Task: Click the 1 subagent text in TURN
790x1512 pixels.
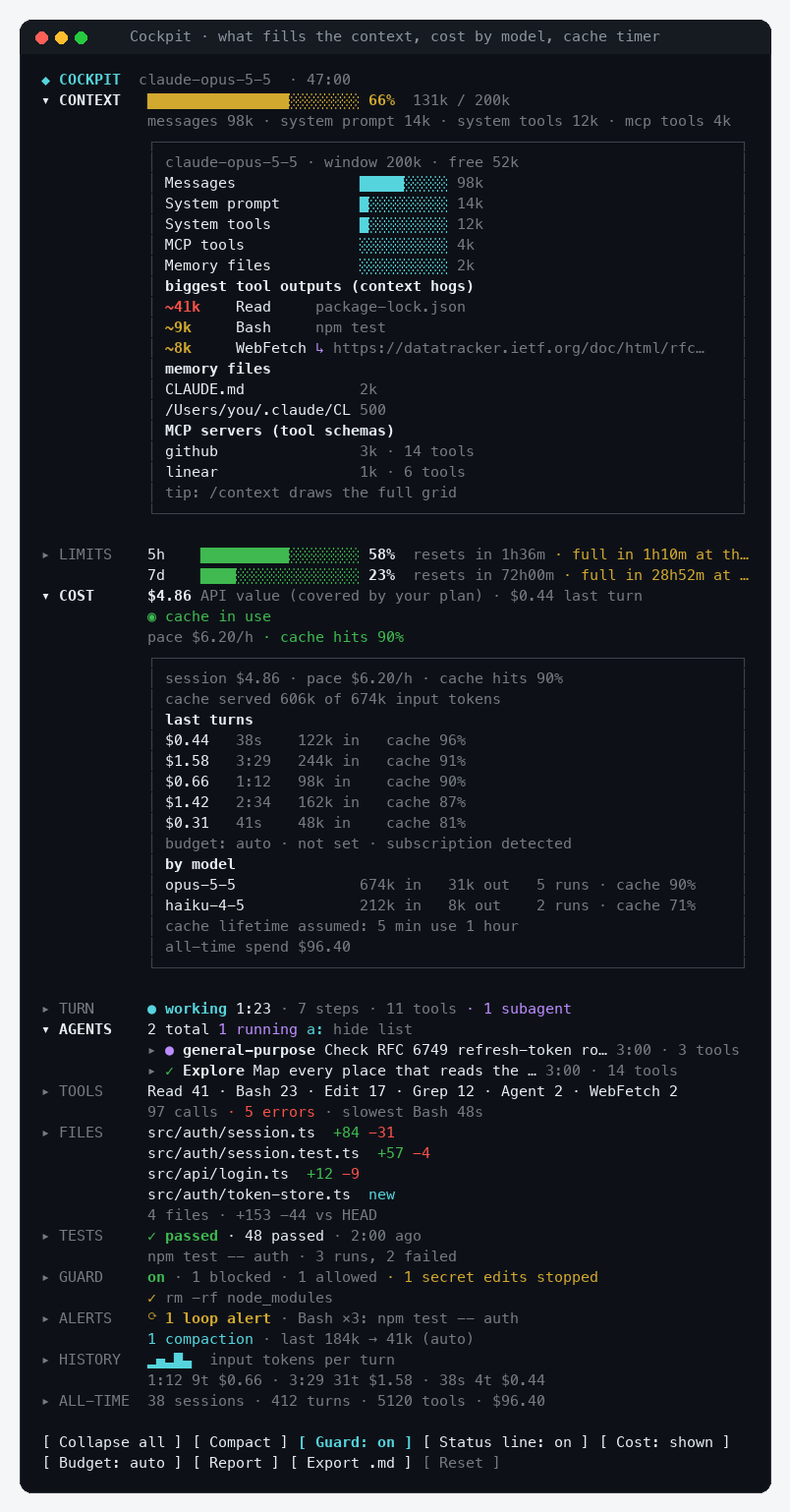Action: click(x=528, y=1009)
